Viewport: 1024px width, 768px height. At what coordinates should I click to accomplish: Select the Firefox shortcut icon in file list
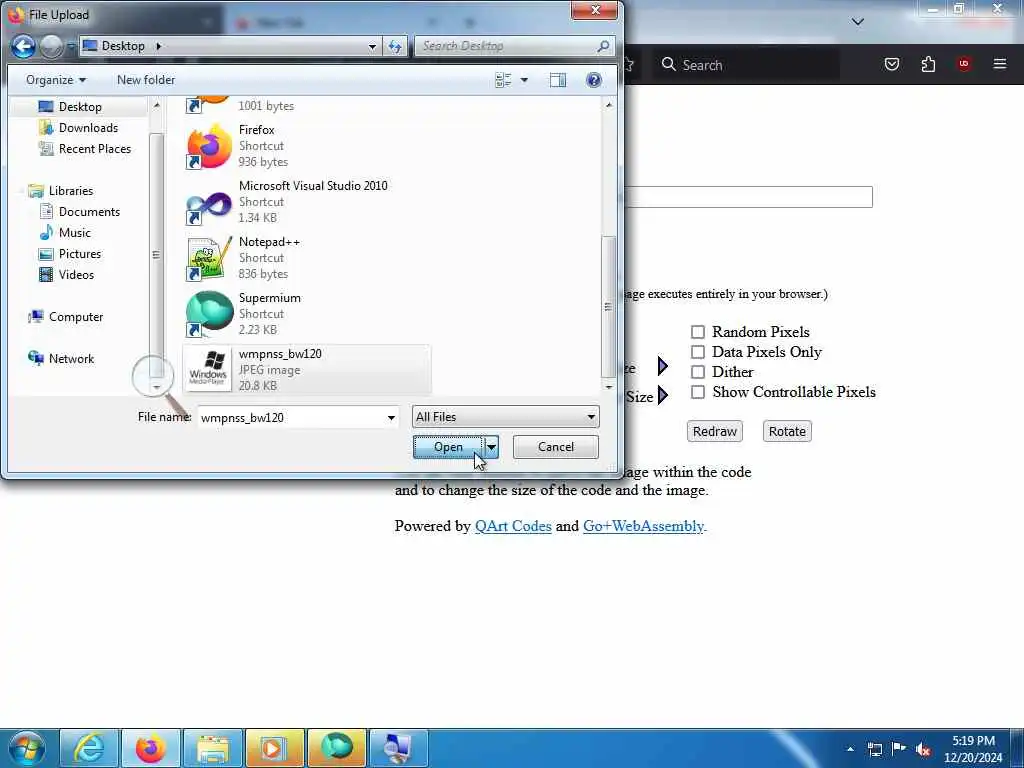209,146
